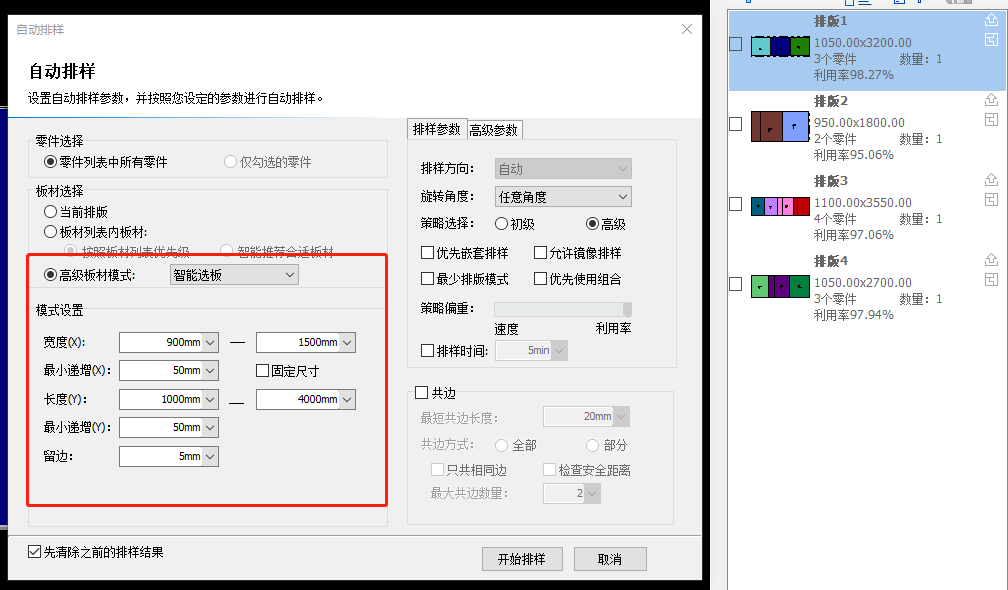Expand the 智能选板 mode dropdown
This screenshot has height=590, width=1008.
click(x=234, y=275)
